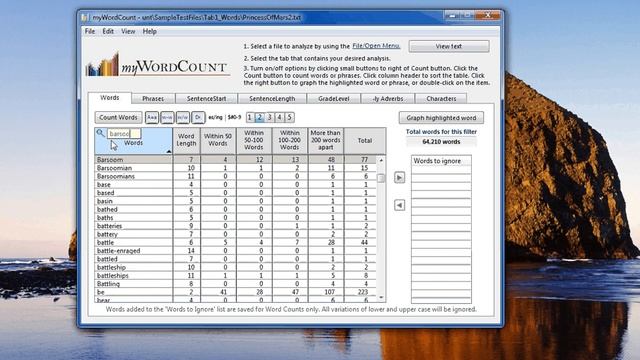This screenshot has height=360, width=640.
Task: Switch to the SentenceLength tab
Action: (272, 99)
